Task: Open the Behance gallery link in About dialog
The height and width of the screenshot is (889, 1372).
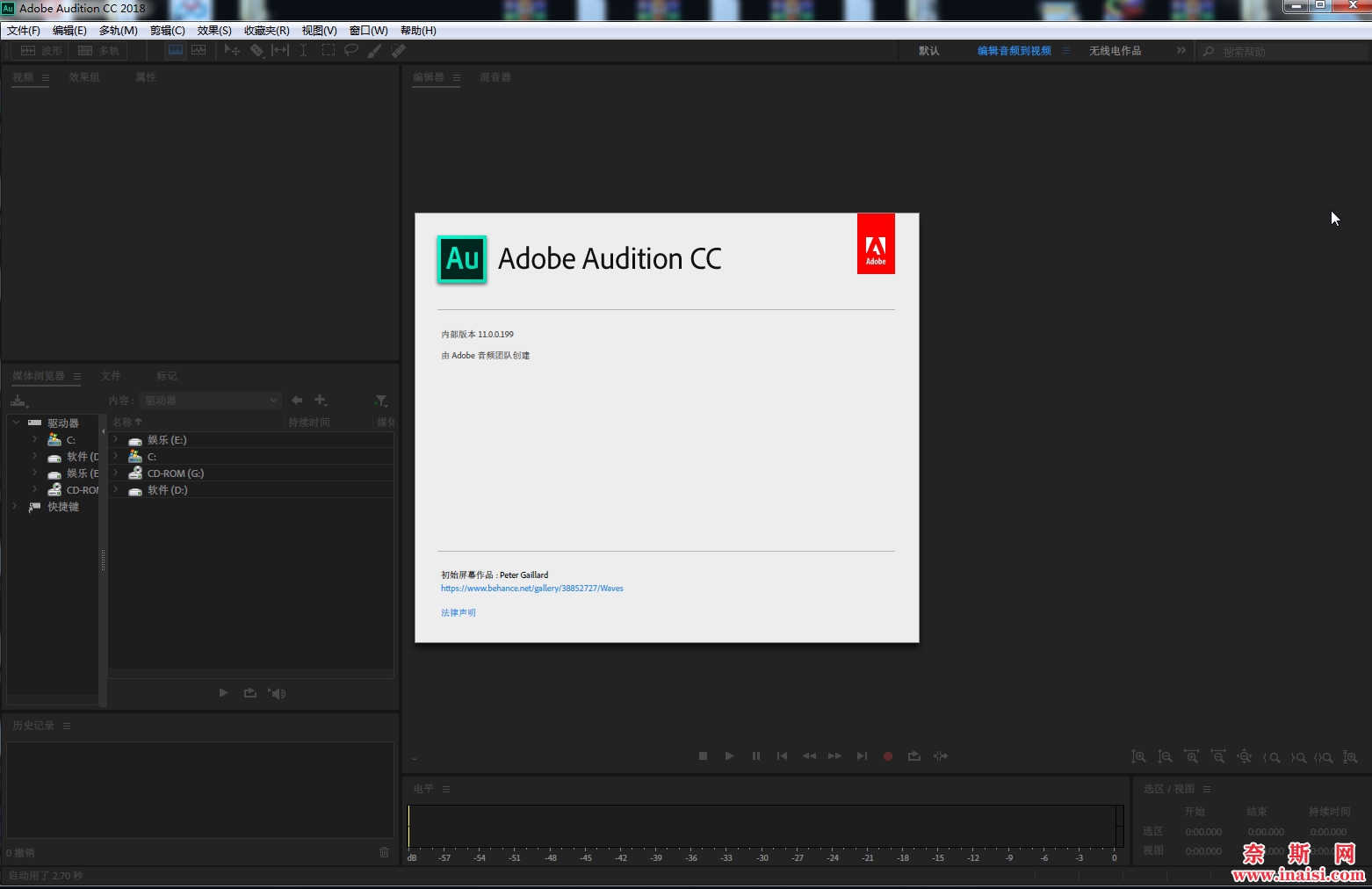Action: tap(531, 589)
